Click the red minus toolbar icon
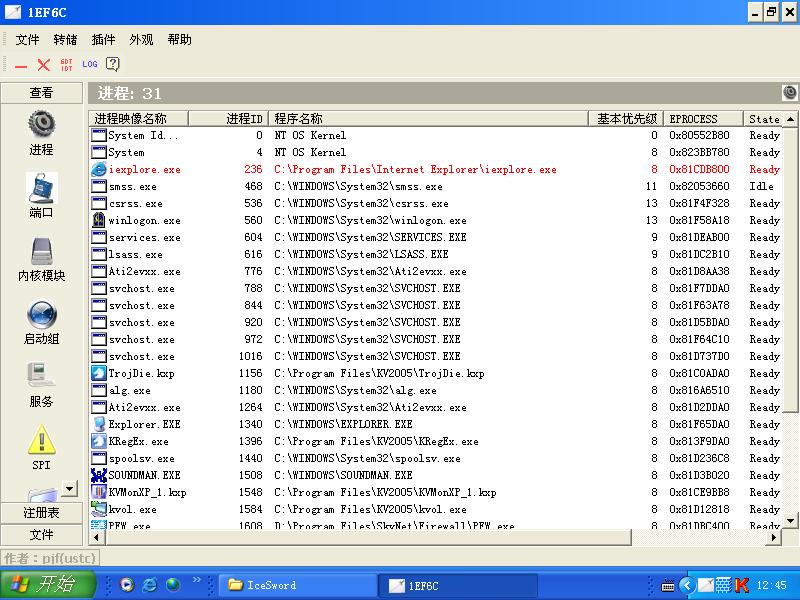Image resolution: width=800 pixels, height=600 pixels. [x=21, y=66]
